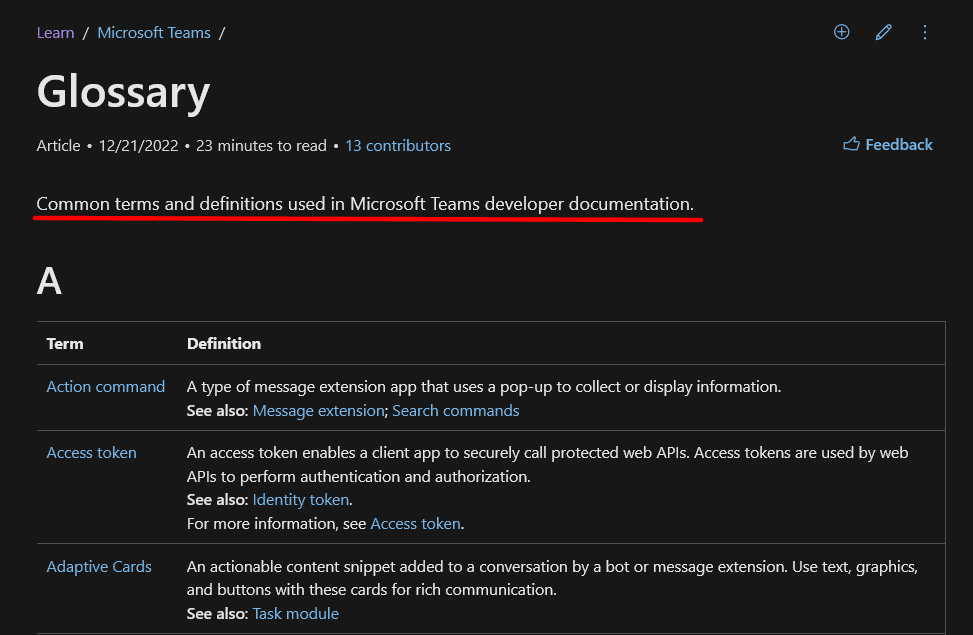Click the Add to collection plus icon
The width and height of the screenshot is (973, 635).
(841, 32)
